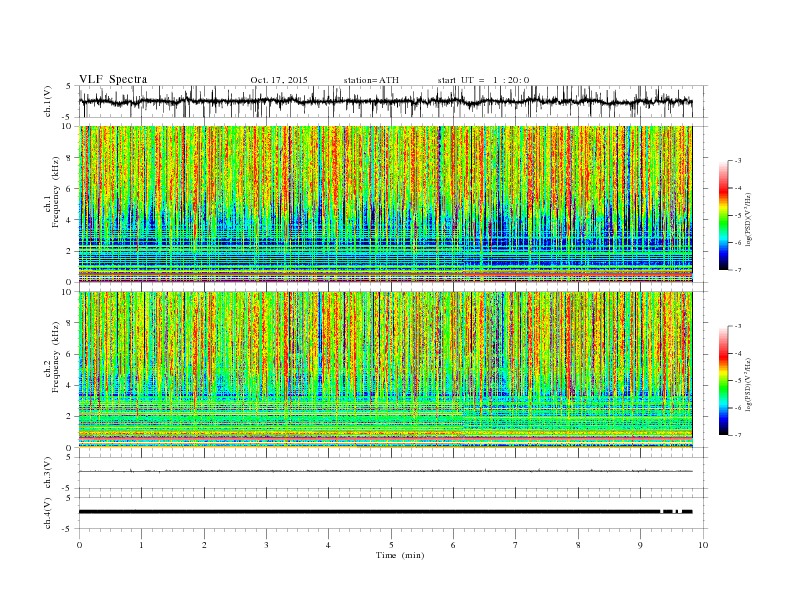Click the "-5" label on ch.1 colorbar
The width and height of the screenshot is (792, 612).
[x=737, y=216]
